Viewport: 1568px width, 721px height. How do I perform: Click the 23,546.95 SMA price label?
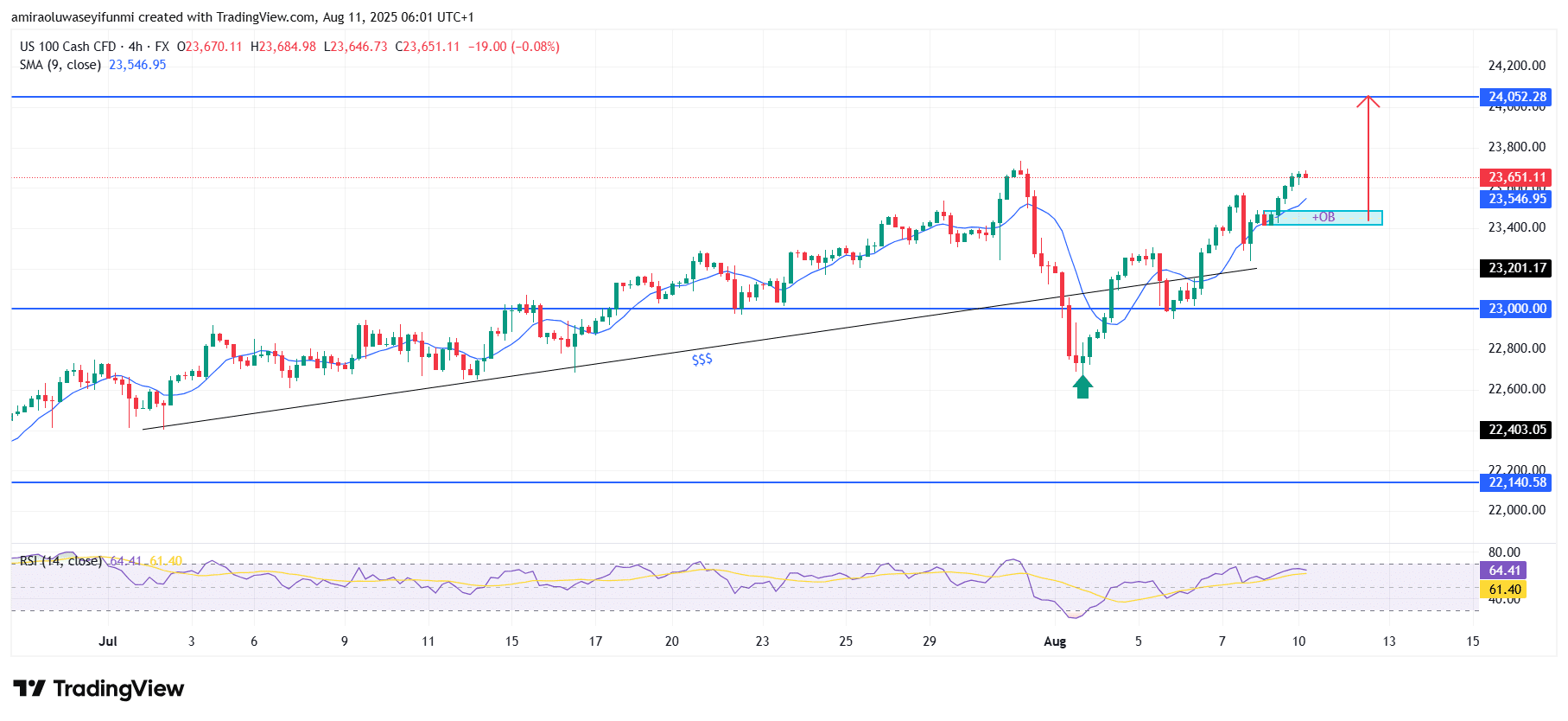[x=1517, y=199]
